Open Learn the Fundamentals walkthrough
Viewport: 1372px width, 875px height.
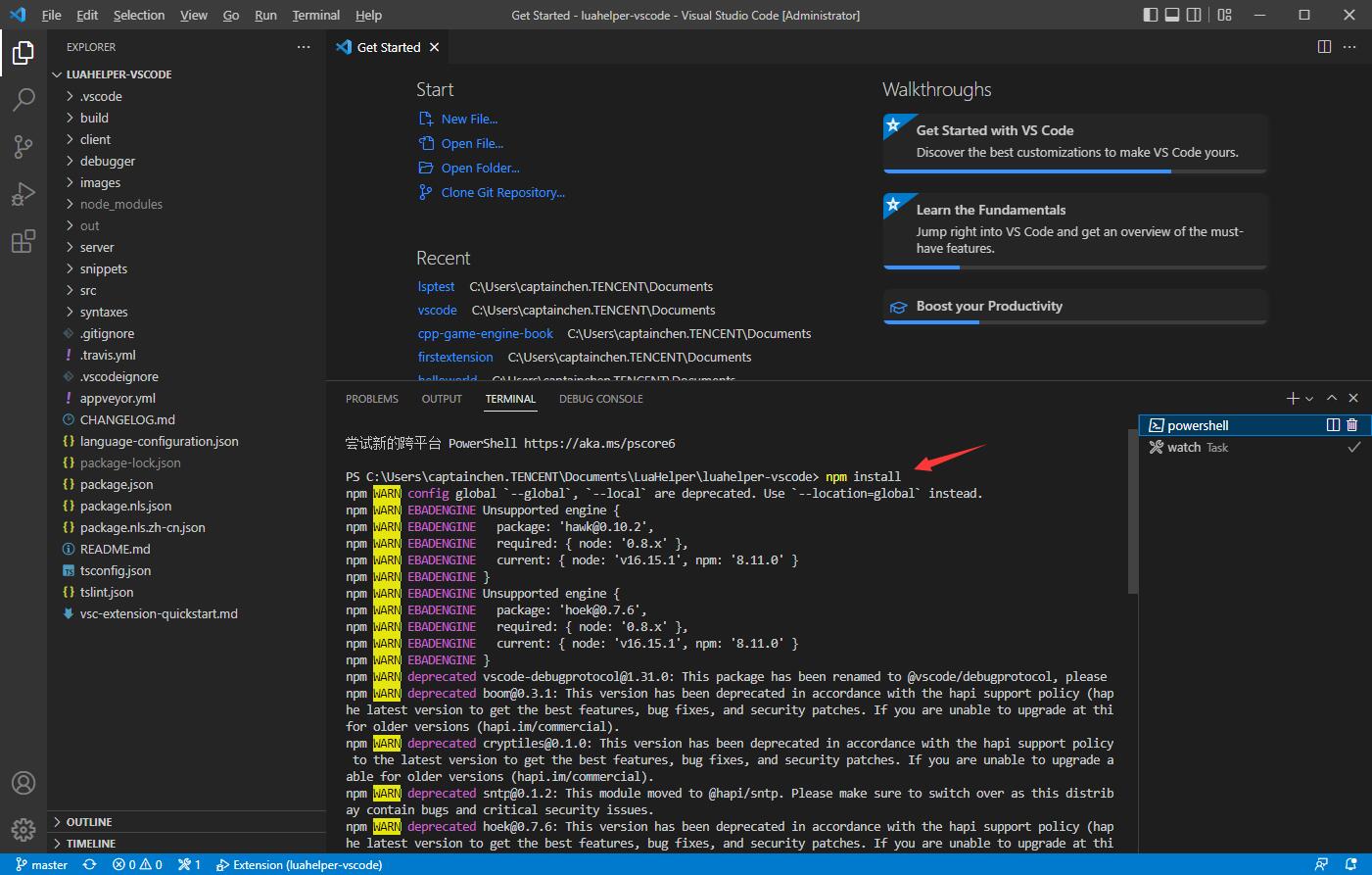coord(1075,230)
